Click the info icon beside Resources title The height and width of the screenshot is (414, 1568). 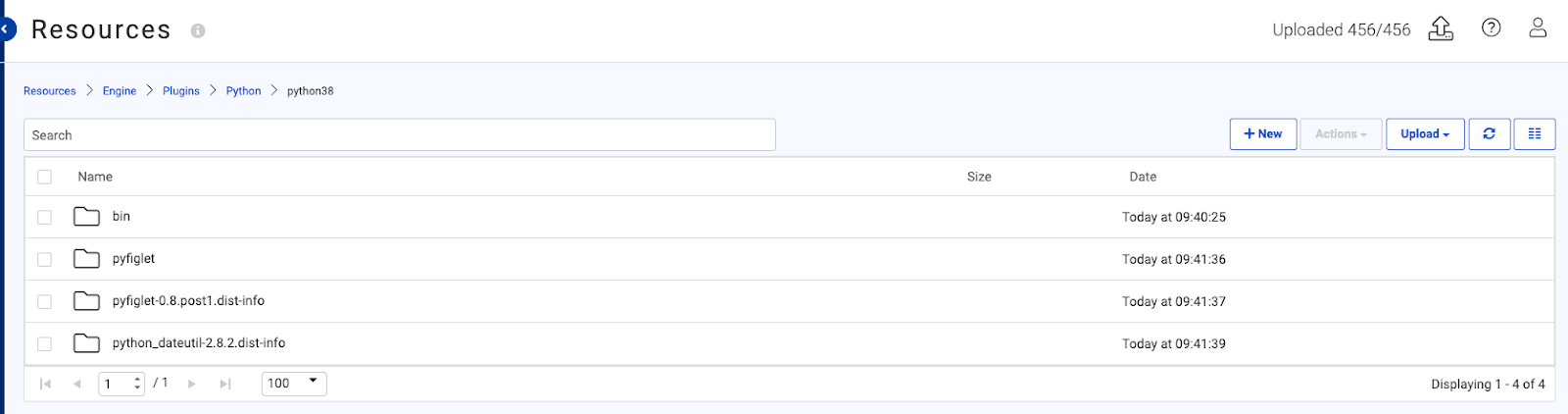(198, 30)
